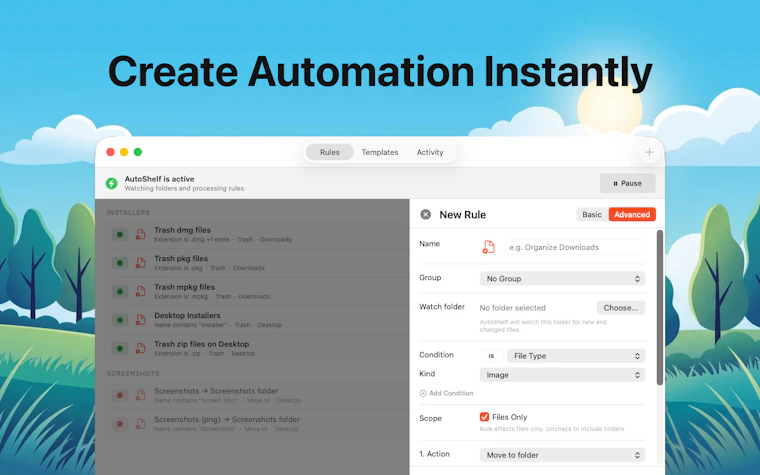Uncheck the Files Only checkbox
This screenshot has height=475, width=760.
484,417
